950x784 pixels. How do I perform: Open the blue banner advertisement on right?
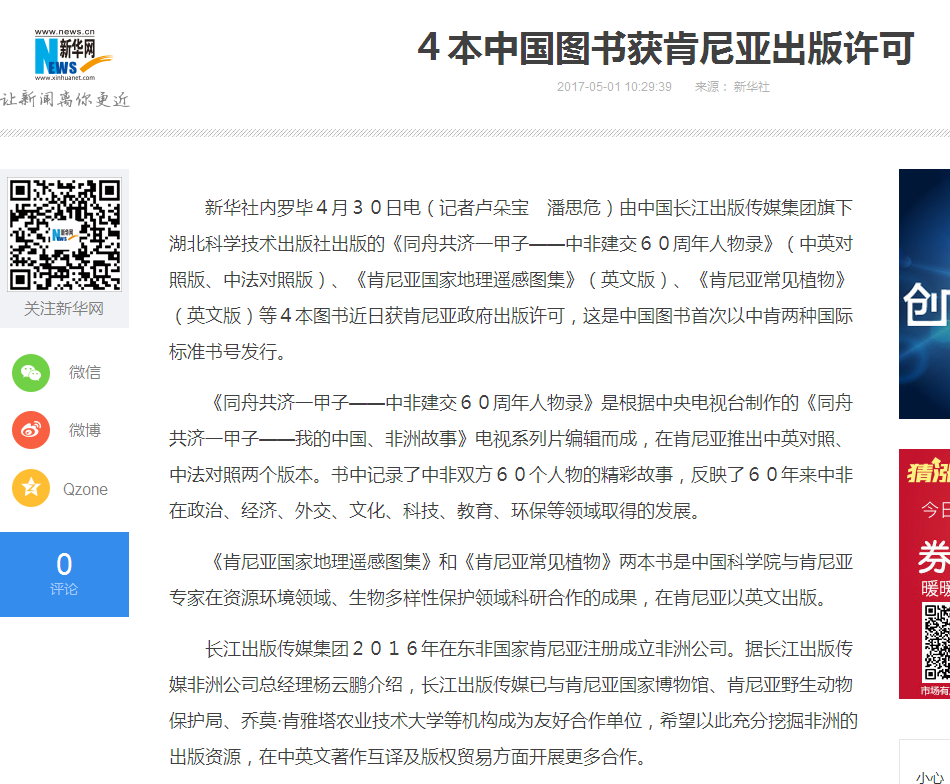tap(924, 294)
